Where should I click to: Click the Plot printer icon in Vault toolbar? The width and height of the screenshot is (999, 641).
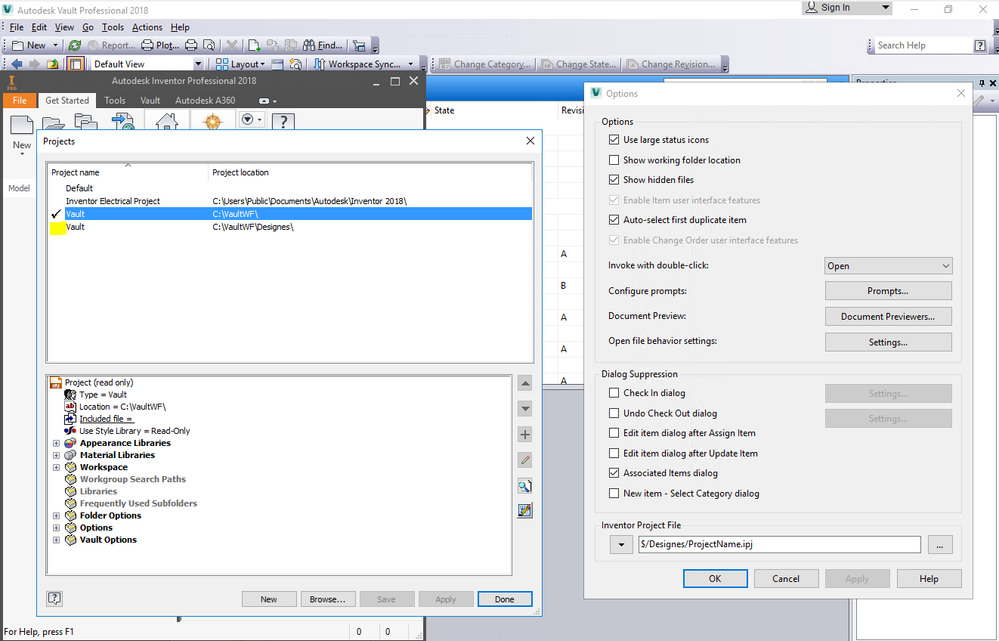pyautogui.click(x=147, y=45)
